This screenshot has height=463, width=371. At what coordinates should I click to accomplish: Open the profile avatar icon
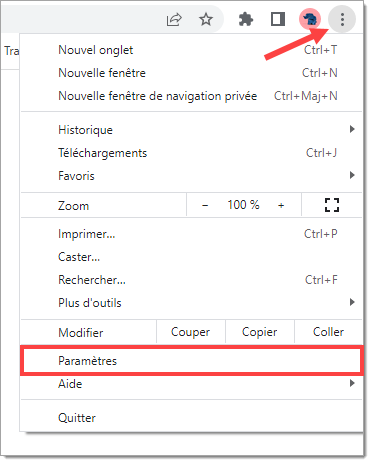click(310, 19)
